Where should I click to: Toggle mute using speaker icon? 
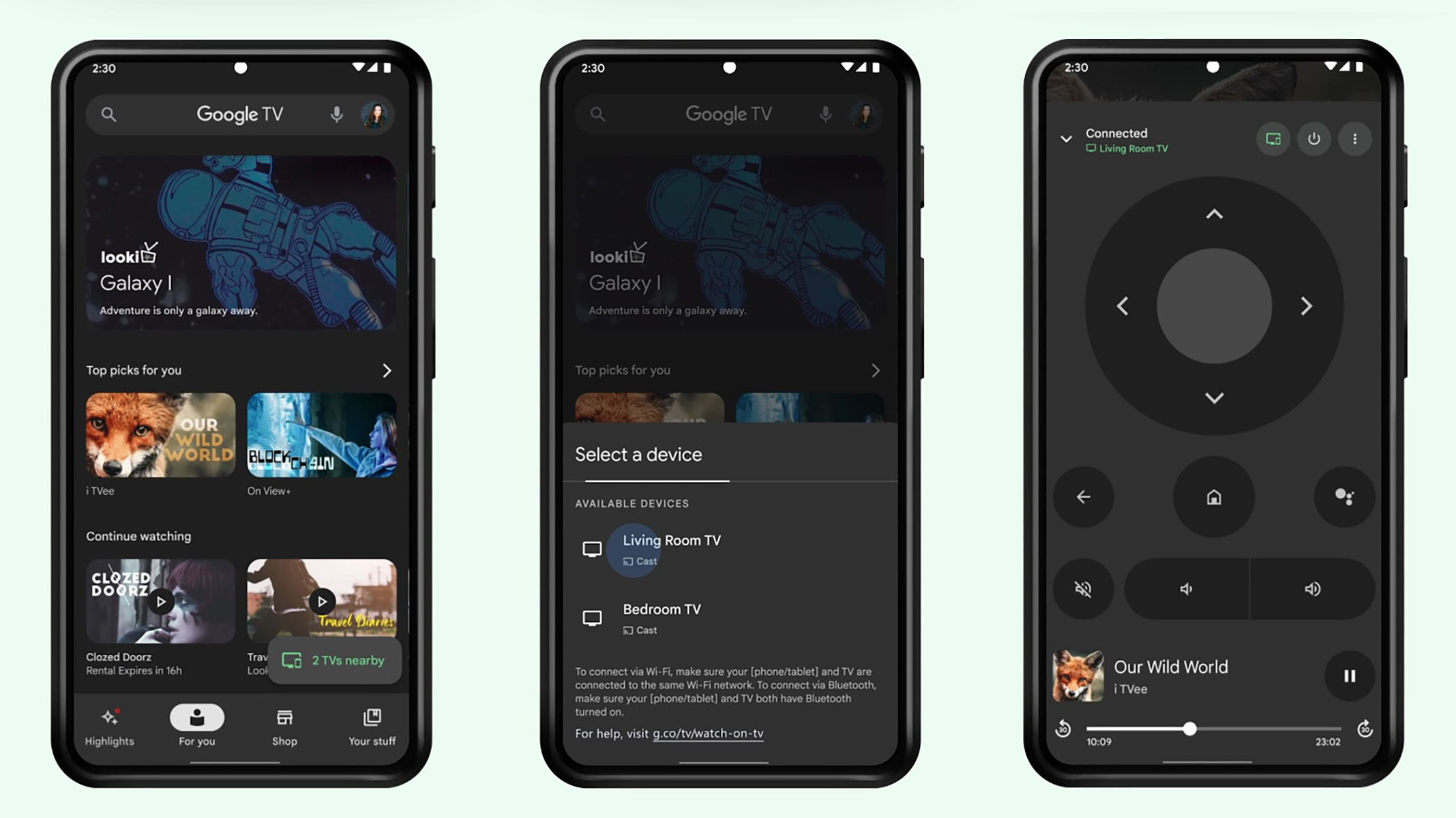1082,588
